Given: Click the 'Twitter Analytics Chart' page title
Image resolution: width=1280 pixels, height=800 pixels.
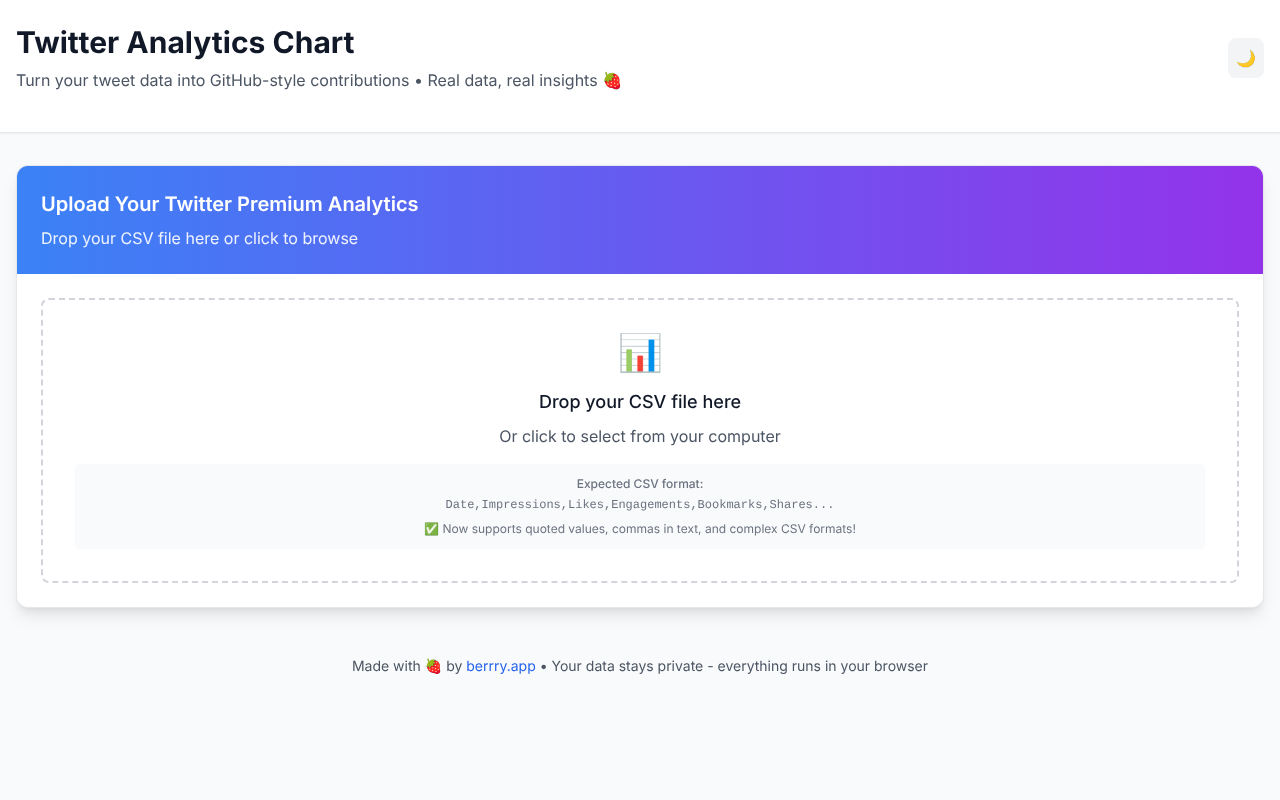Looking at the screenshot, I should click(185, 42).
